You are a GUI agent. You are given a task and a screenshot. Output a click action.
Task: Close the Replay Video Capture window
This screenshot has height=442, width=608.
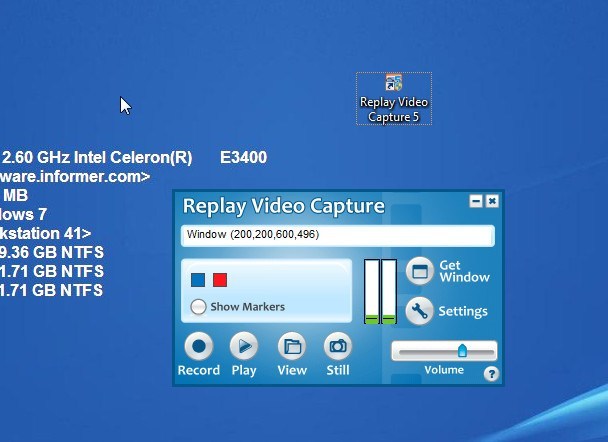(x=492, y=201)
